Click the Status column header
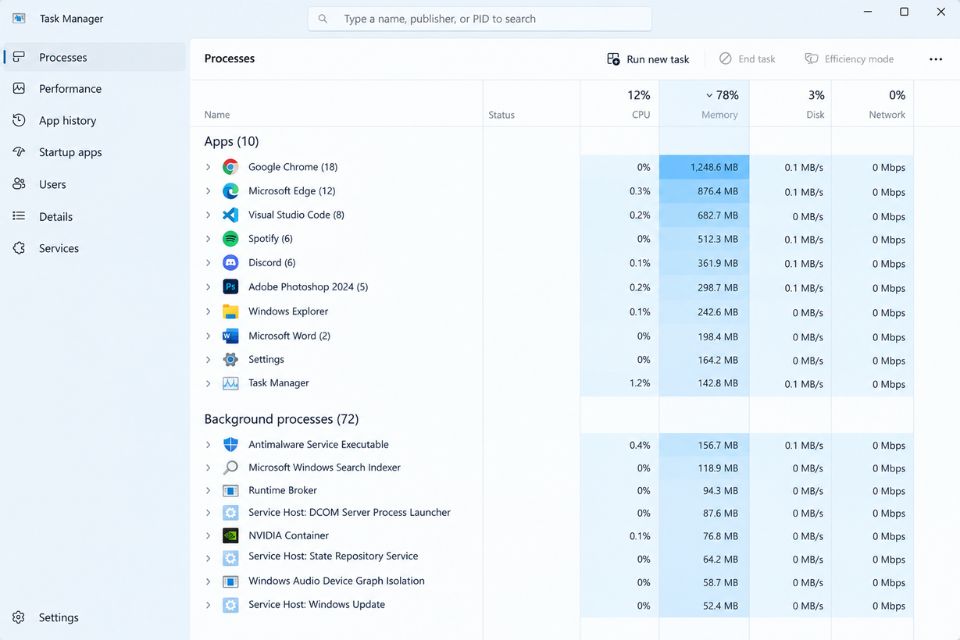The width and height of the screenshot is (960, 640). 531,104
